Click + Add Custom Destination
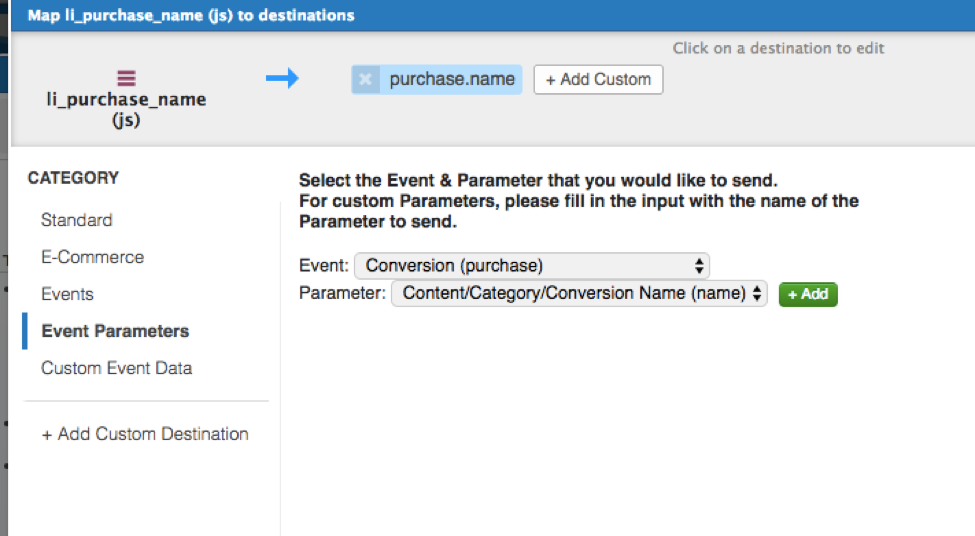This screenshot has width=975, height=536. pos(145,434)
